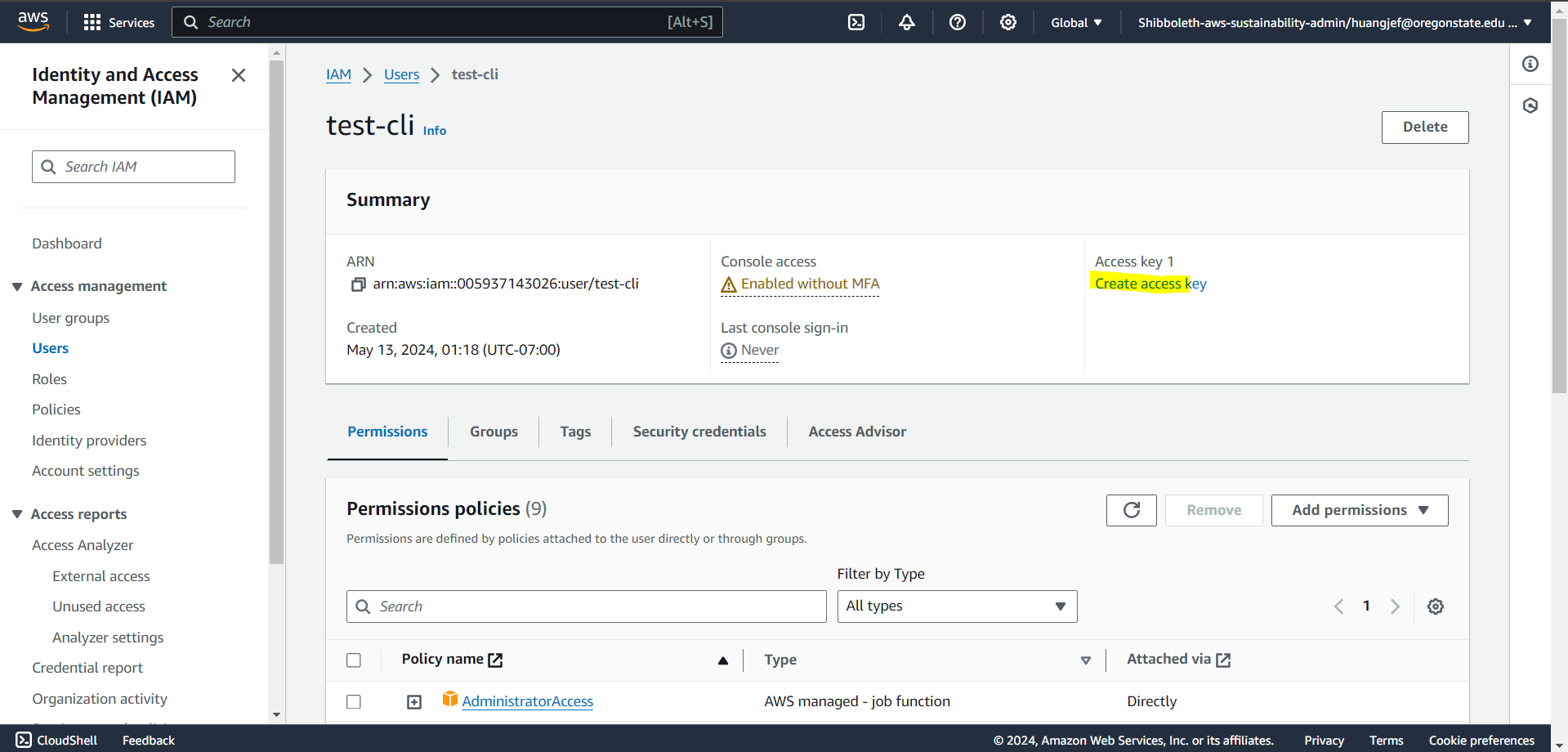
Task: Expand the AdministratorAccess policy row
Action: 414,702
